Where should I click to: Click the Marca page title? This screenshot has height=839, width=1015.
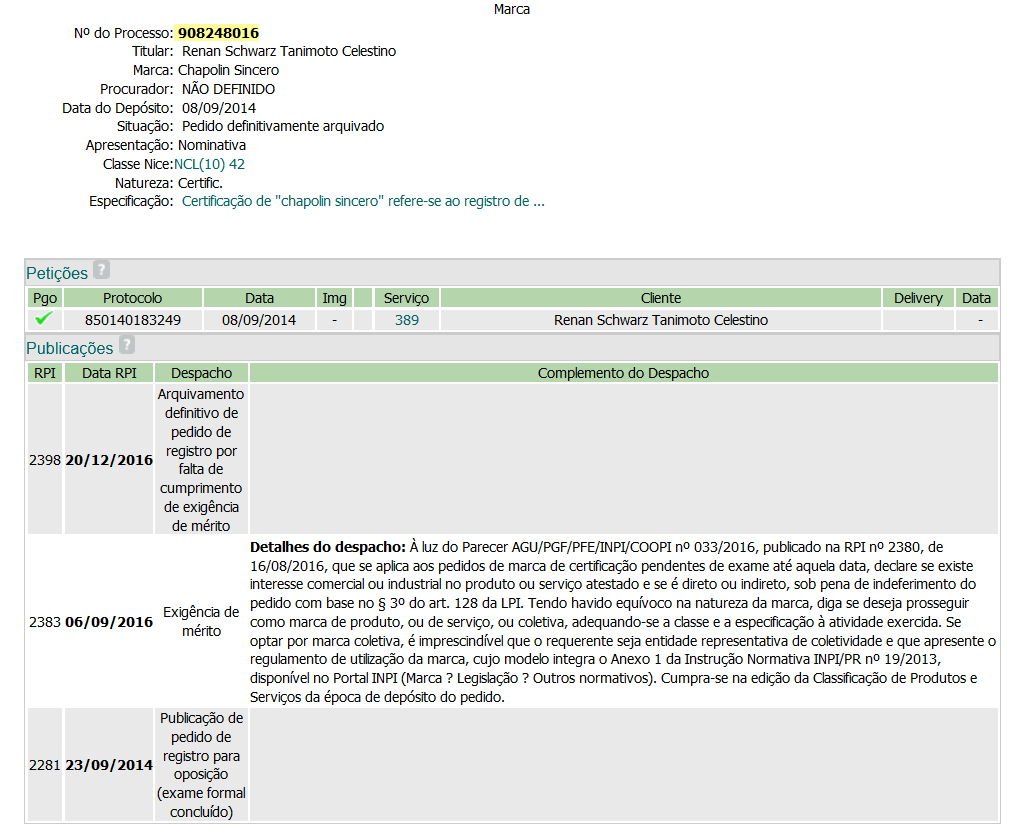tap(511, 9)
